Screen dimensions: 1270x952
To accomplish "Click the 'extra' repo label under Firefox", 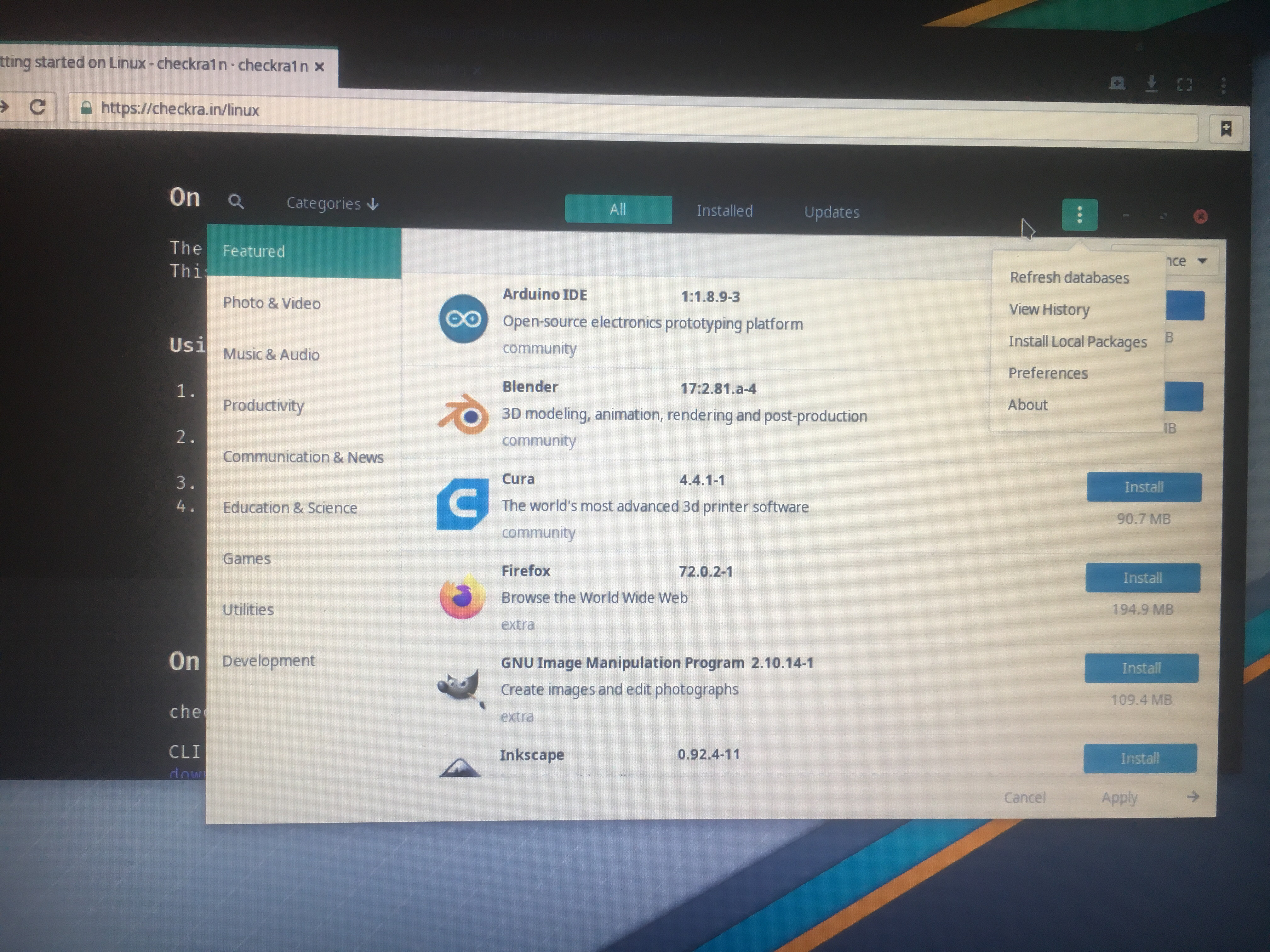I will pyautogui.click(x=517, y=624).
